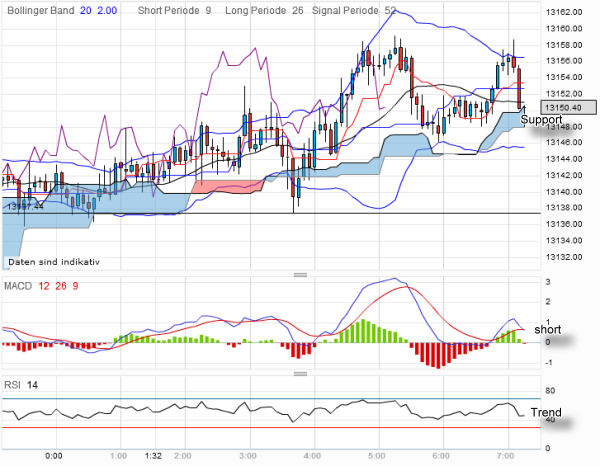The width and height of the screenshot is (600, 466).
Task: Click MACD axis value -1
Action: tap(548, 363)
